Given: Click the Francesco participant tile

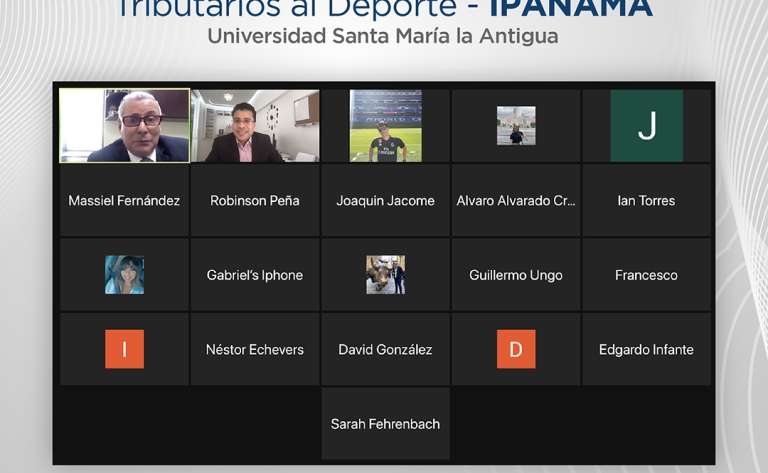Looking at the screenshot, I should tap(646, 275).
